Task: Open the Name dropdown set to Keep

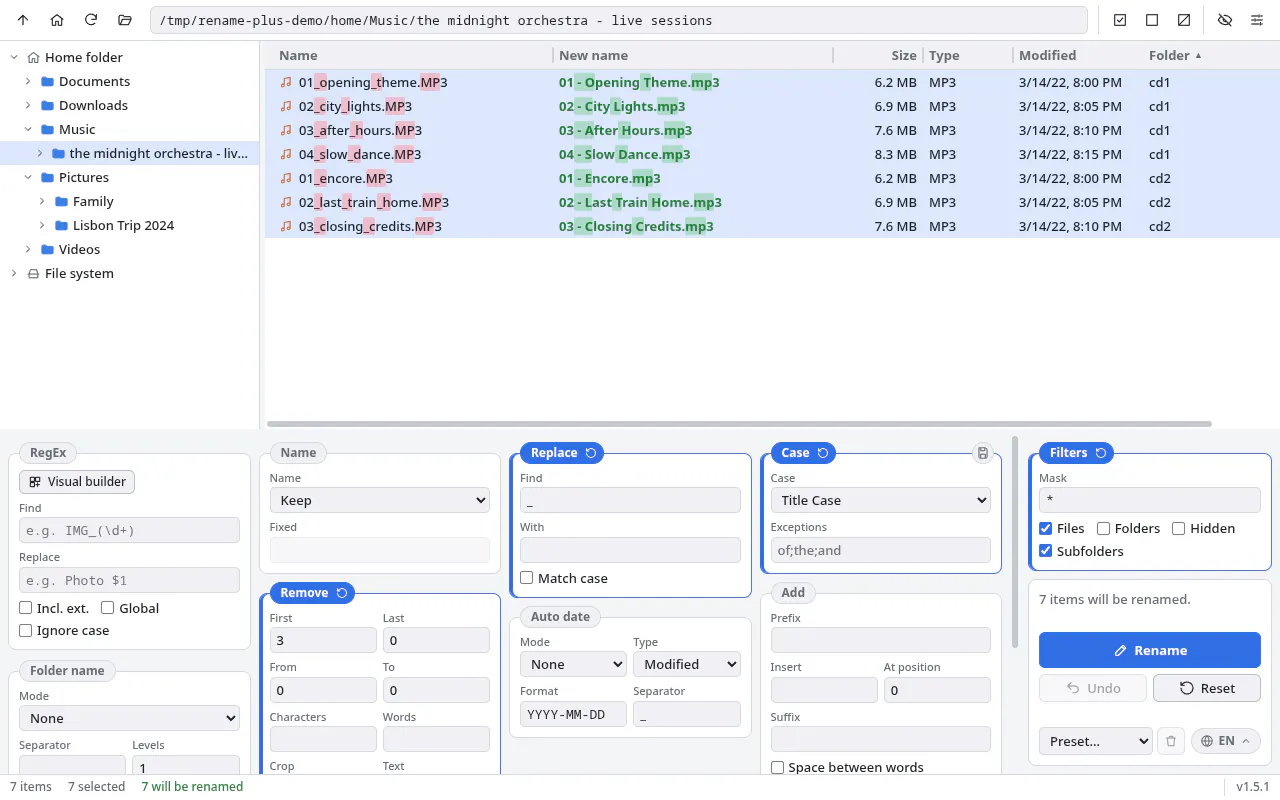Action: (380, 500)
